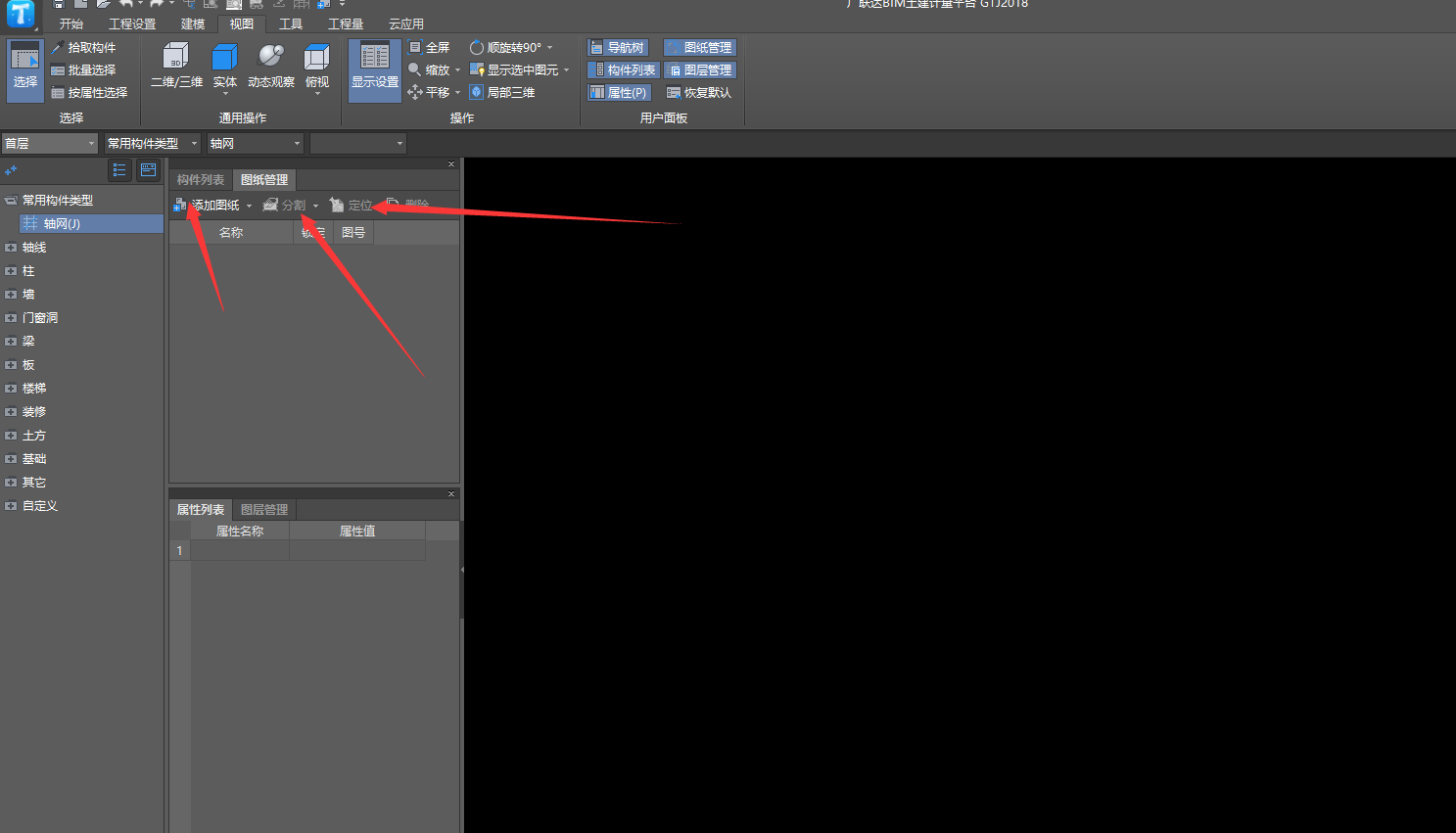1456x833 pixels.
Task: Click the list view icon in navigation panel
Action: [119, 170]
